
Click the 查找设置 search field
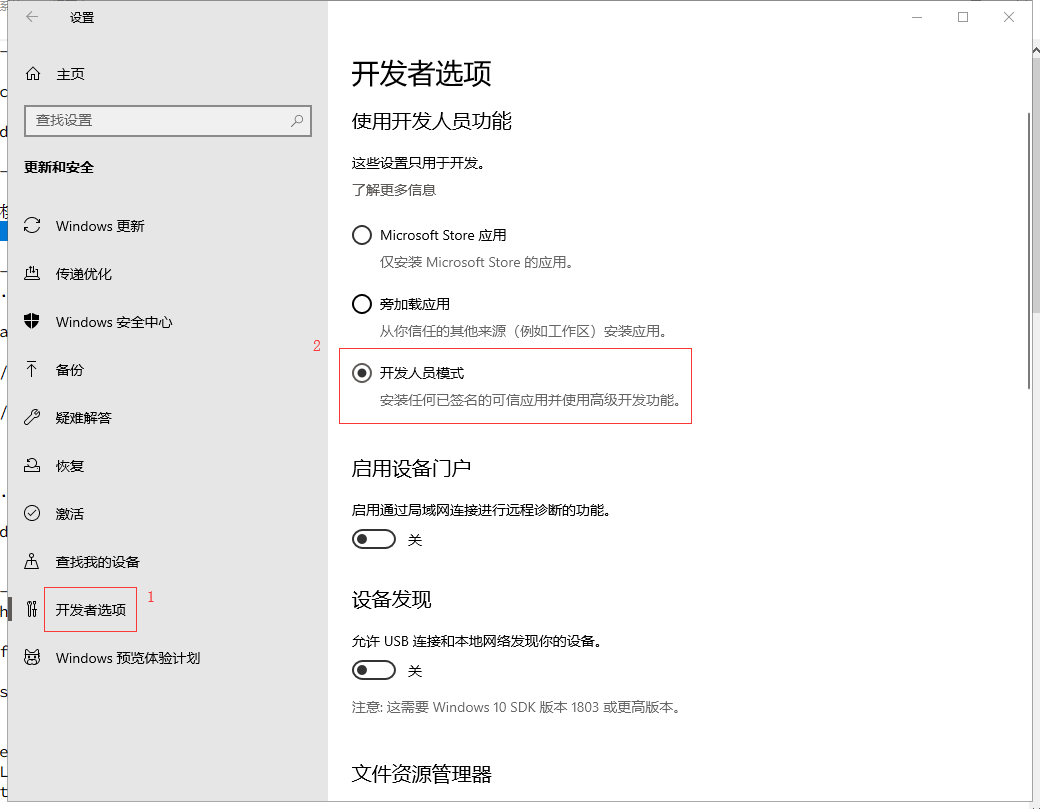(168, 121)
